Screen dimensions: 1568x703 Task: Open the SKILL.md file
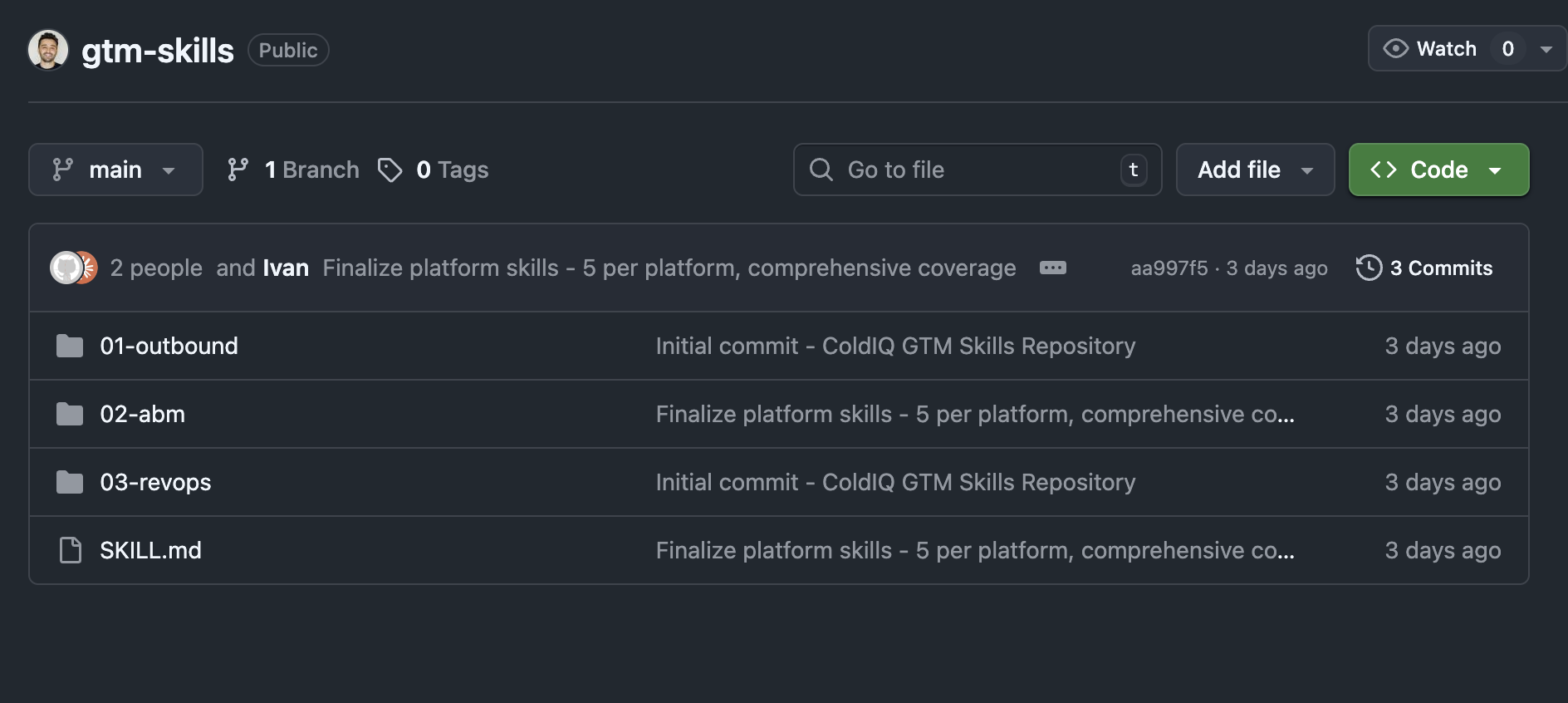(150, 550)
